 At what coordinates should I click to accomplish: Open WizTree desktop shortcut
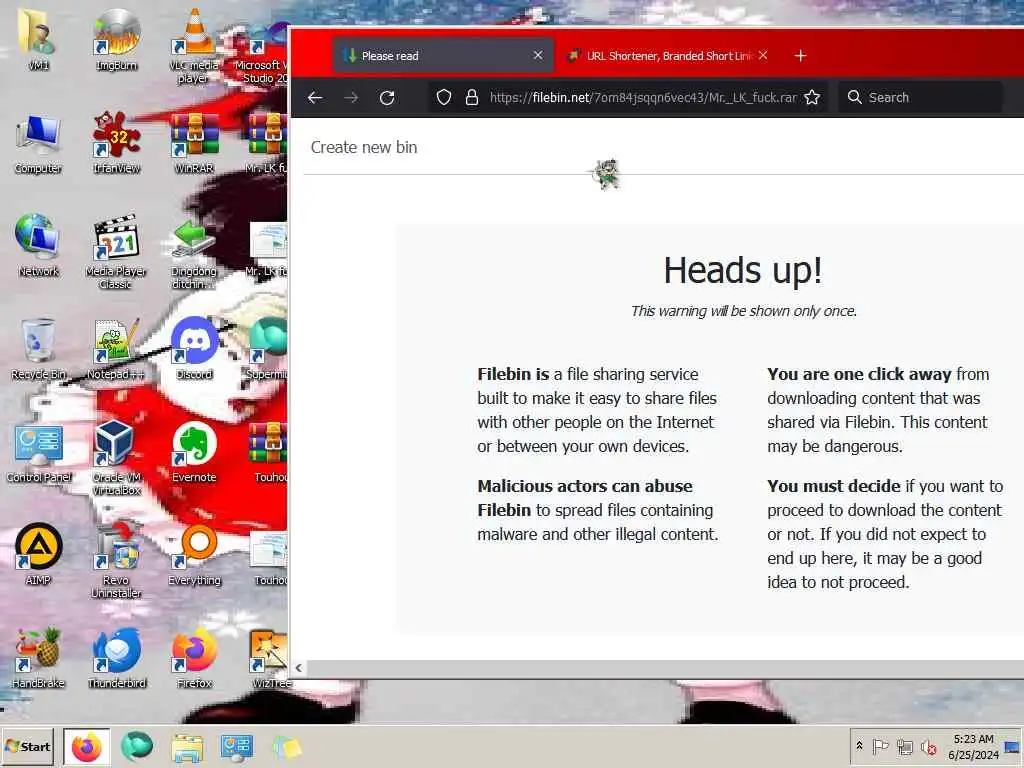coord(269,657)
